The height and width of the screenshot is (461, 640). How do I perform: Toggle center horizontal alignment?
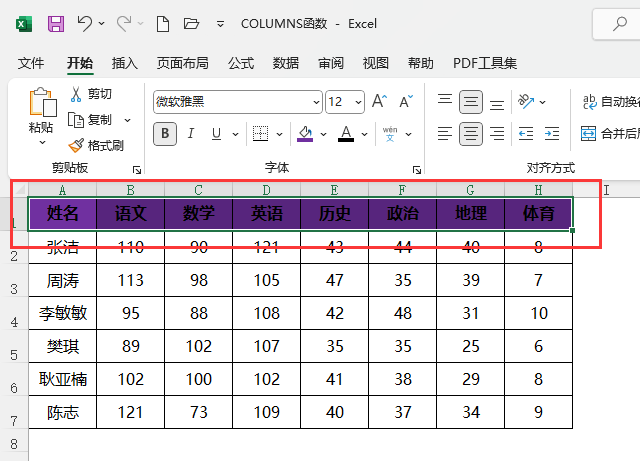(x=471, y=134)
